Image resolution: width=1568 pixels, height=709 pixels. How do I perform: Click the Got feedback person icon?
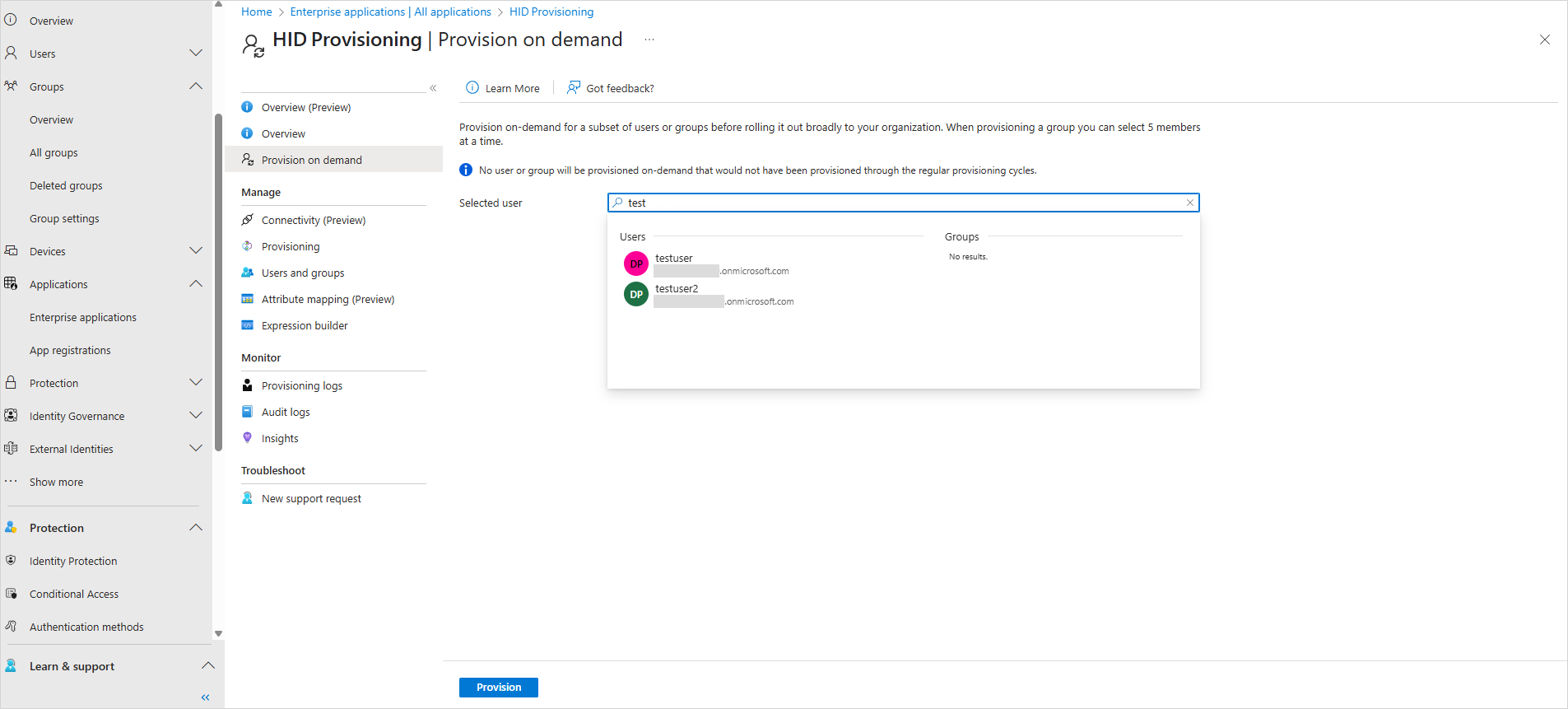pos(574,87)
